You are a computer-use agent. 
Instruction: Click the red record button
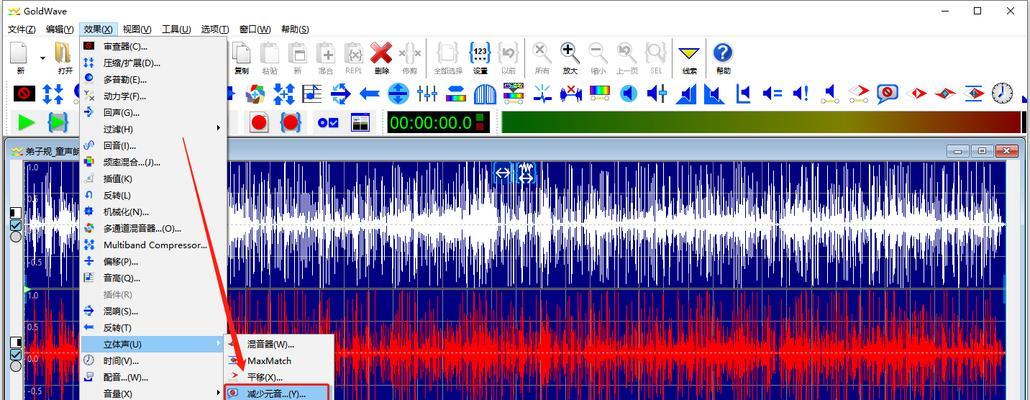(259, 122)
